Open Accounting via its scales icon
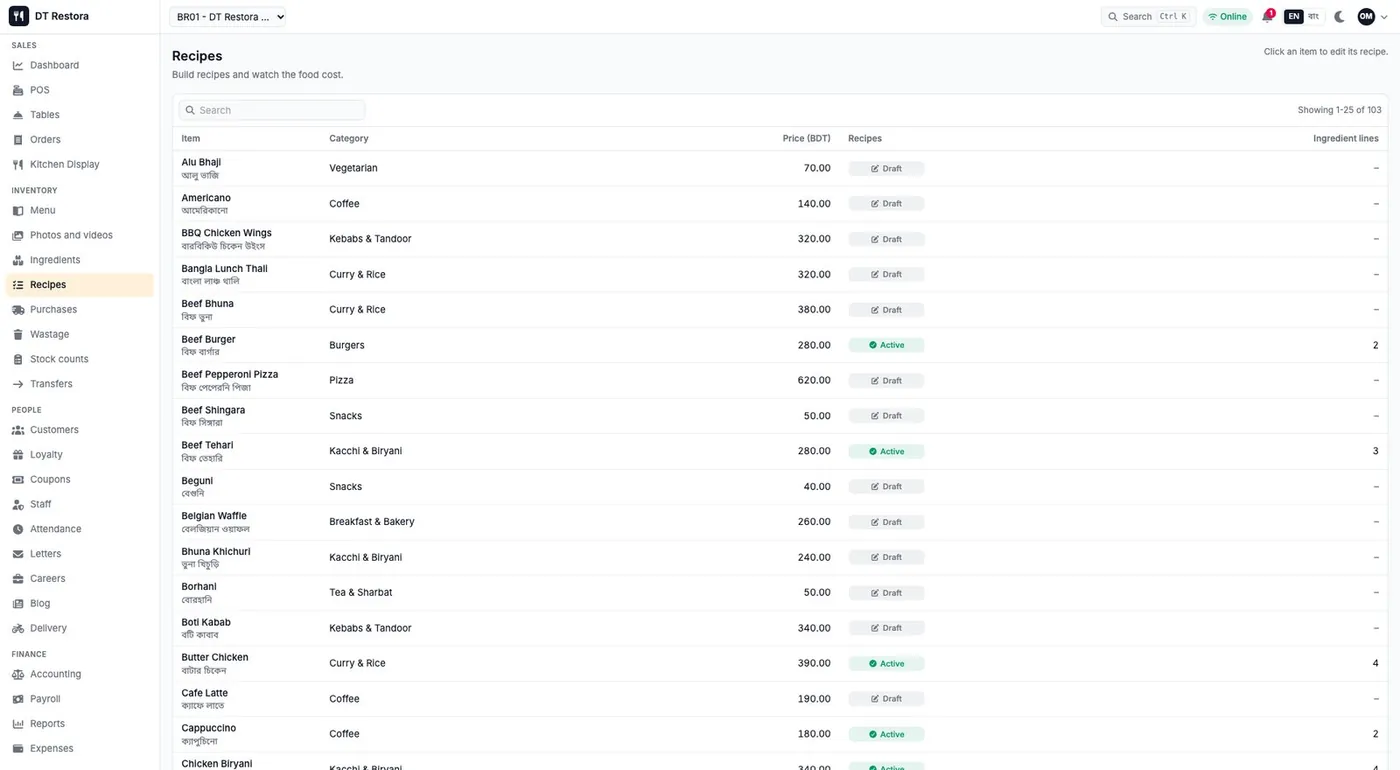The height and width of the screenshot is (770, 1400). tap(18, 675)
